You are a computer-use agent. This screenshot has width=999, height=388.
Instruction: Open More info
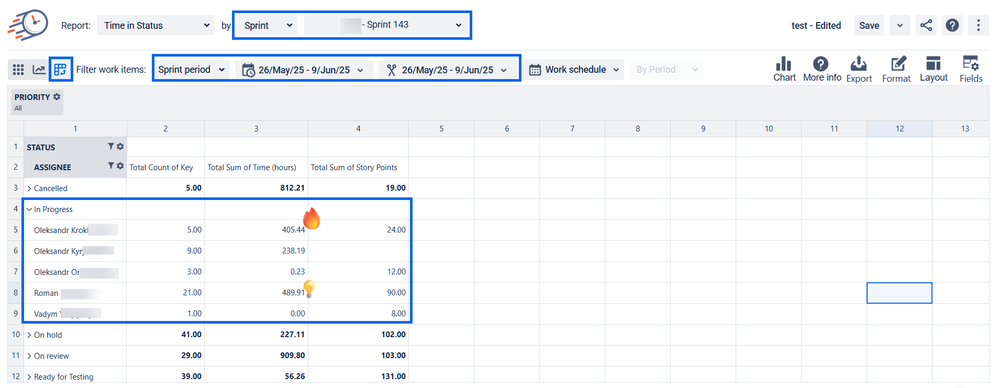822,69
